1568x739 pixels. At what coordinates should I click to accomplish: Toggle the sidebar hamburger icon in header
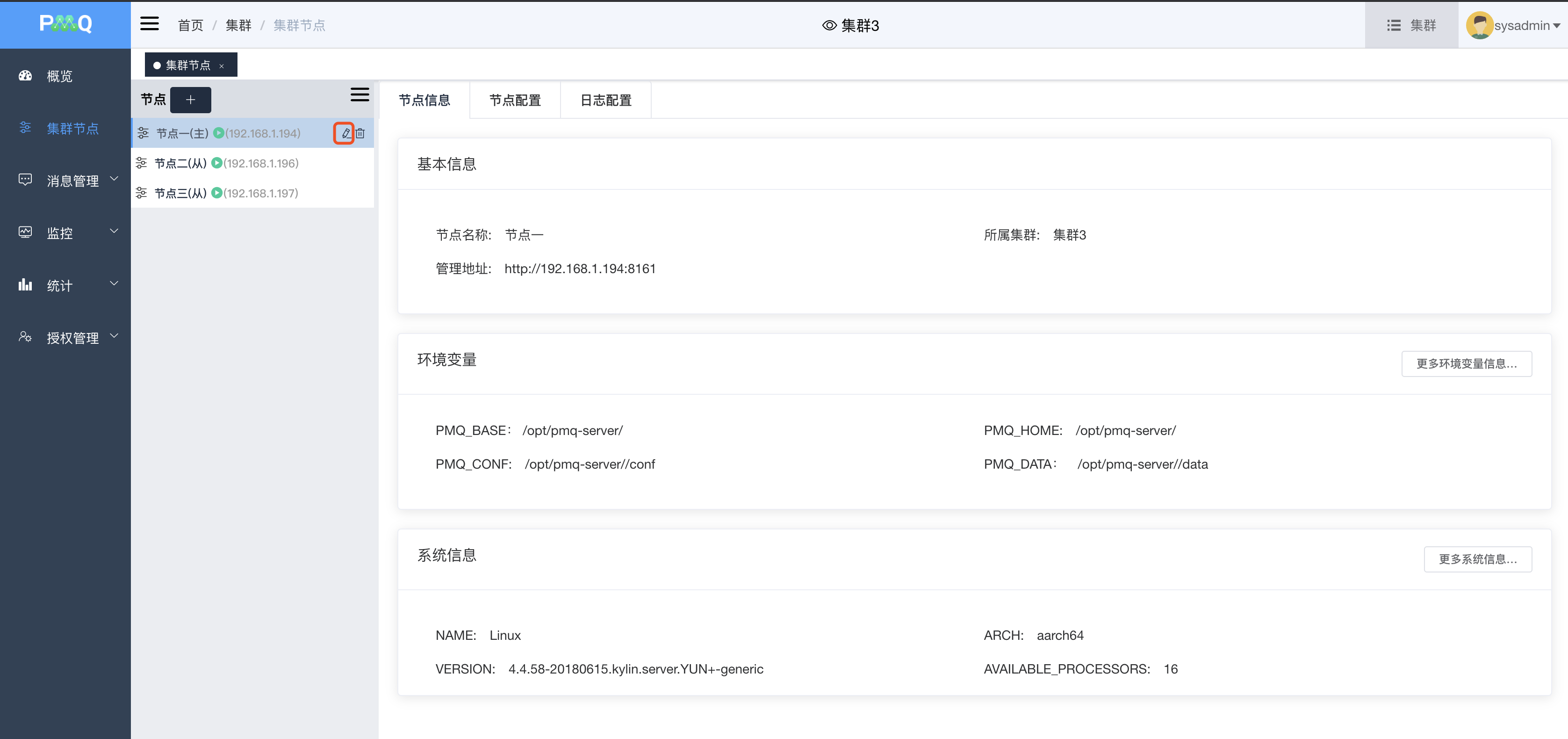click(149, 24)
